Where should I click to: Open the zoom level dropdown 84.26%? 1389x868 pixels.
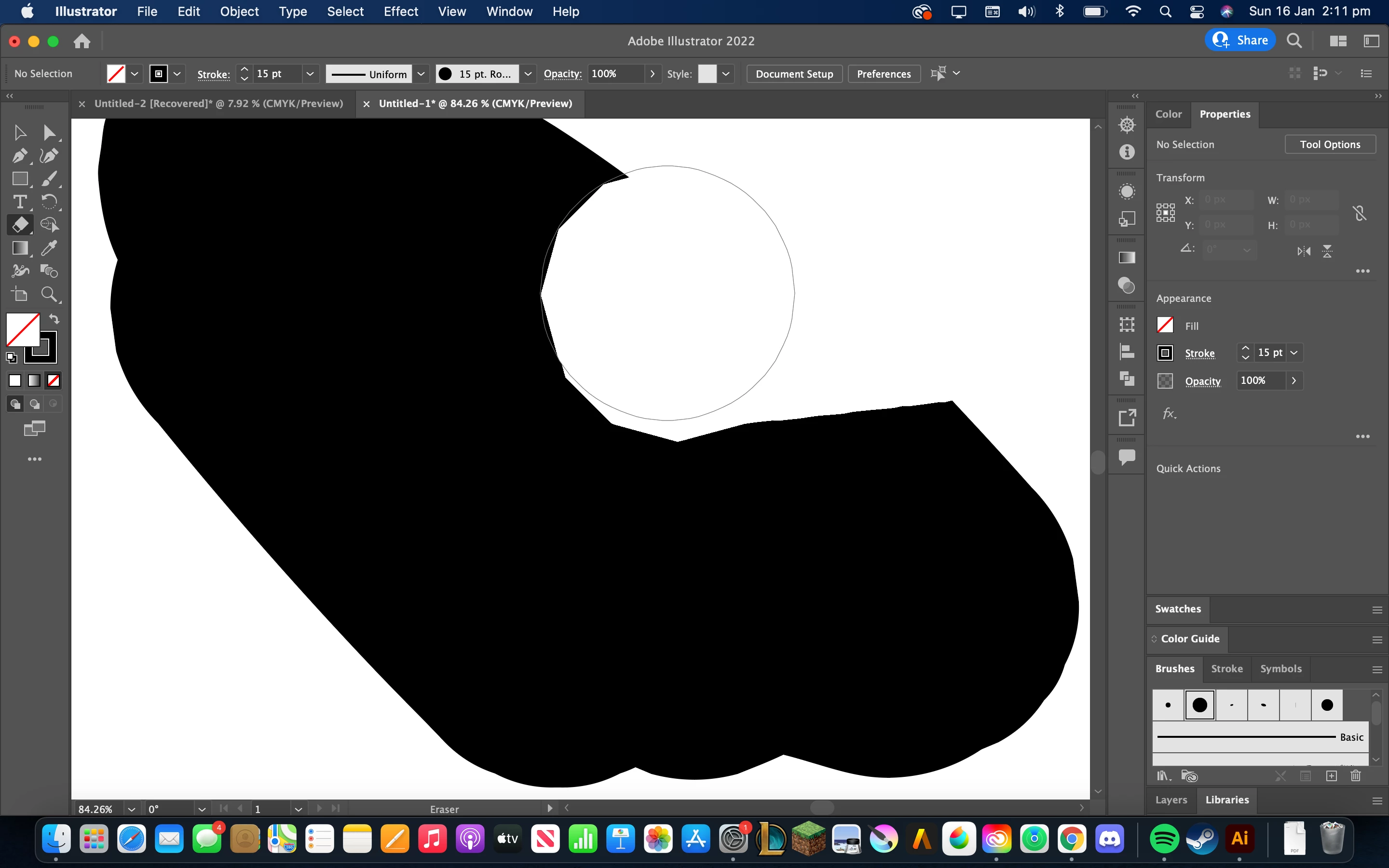(x=132, y=809)
